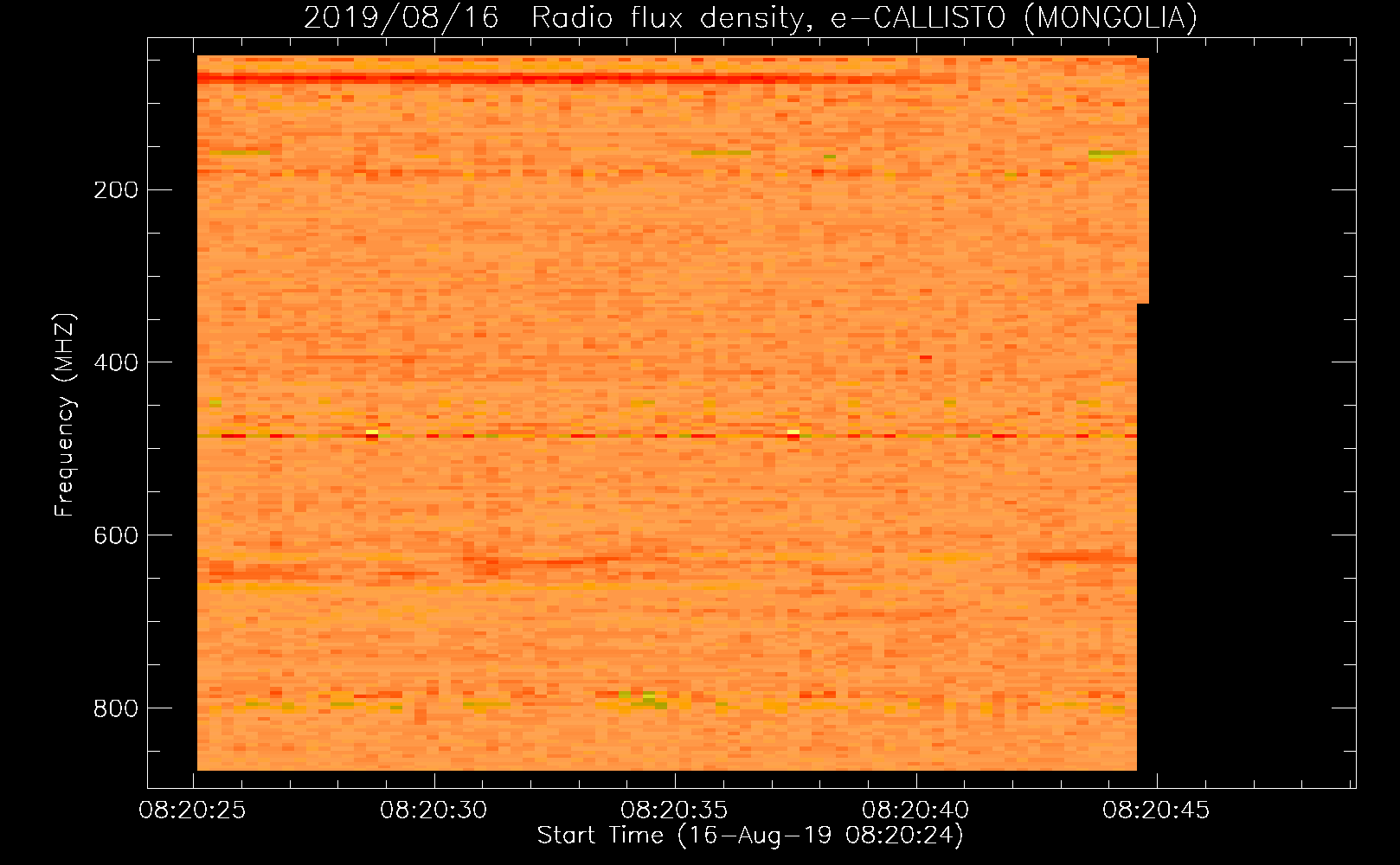Image resolution: width=1400 pixels, height=865 pixels.
Task: Click the 08:20:35 time label
Action: tap(675, 811)
